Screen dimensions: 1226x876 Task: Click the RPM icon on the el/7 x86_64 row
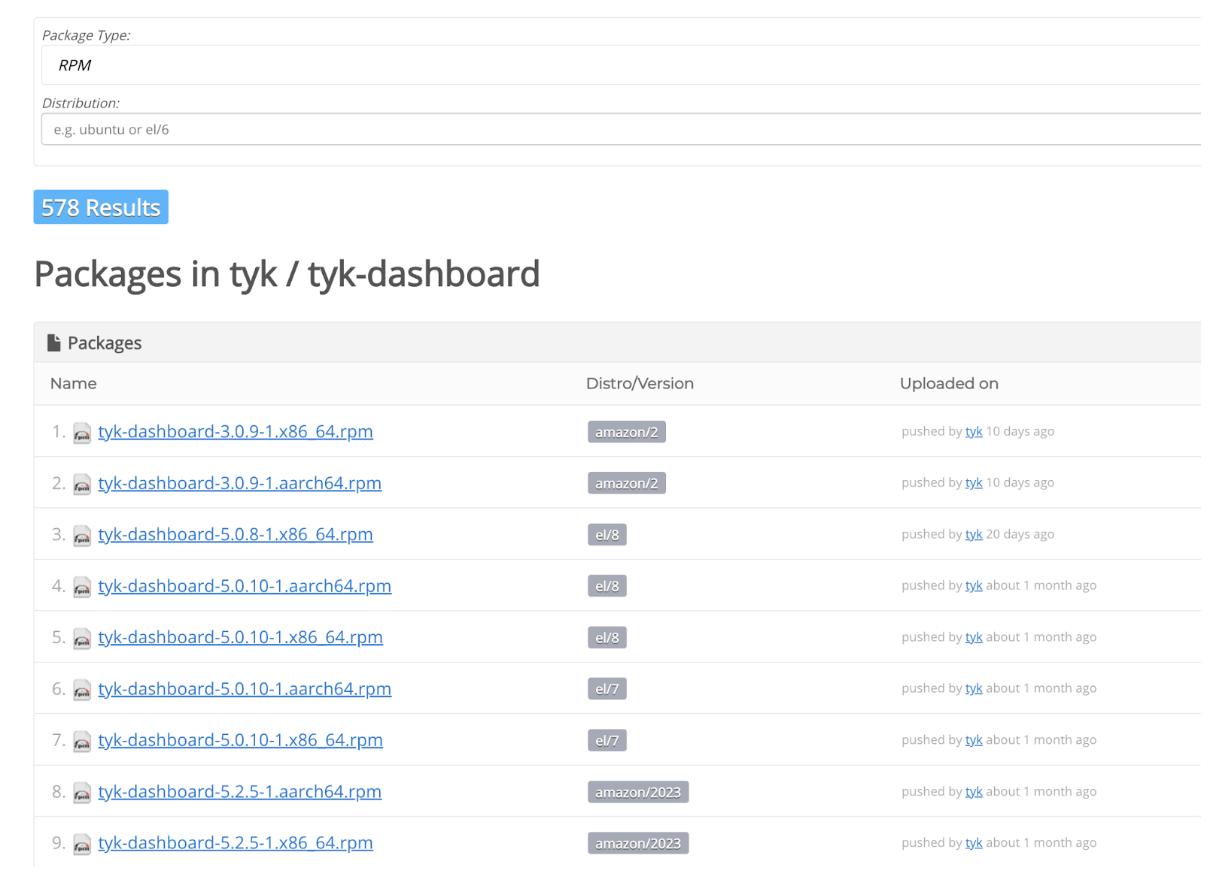click(x=82, y=741)
